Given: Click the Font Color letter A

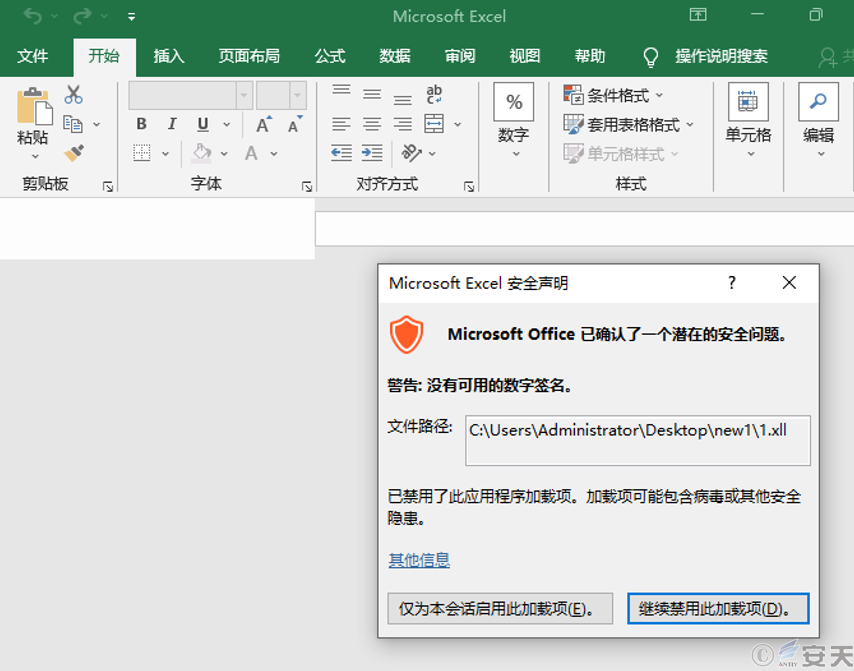Looking at the screenshot, I should 251,153.
